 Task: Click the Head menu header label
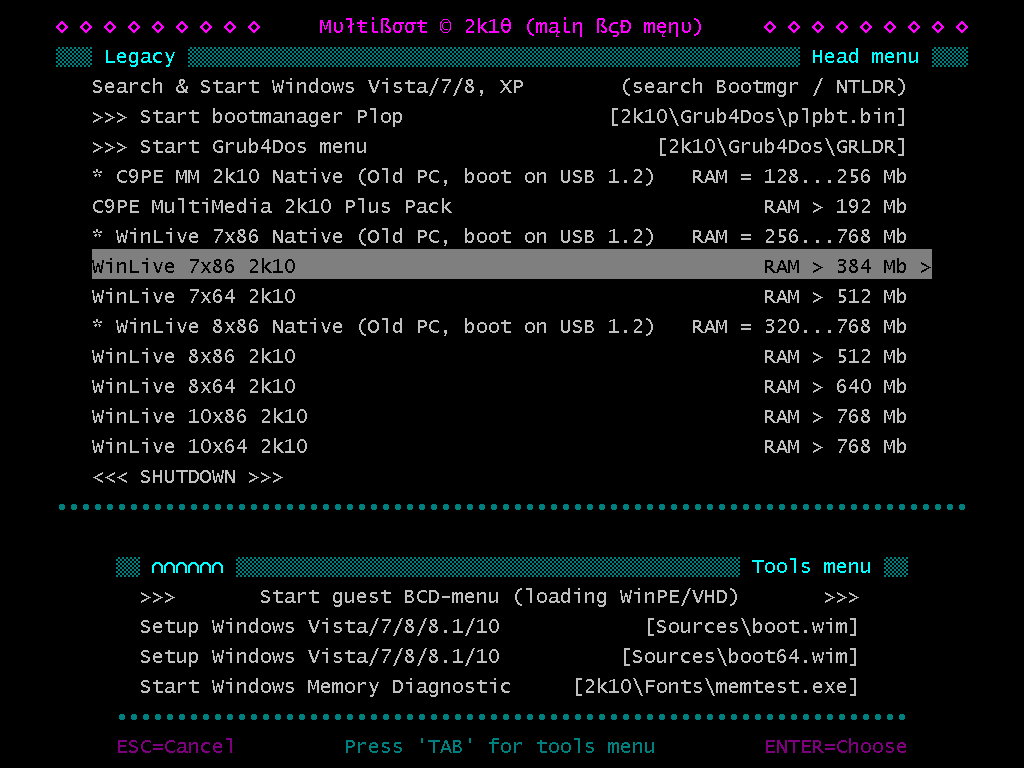(865, 57)
